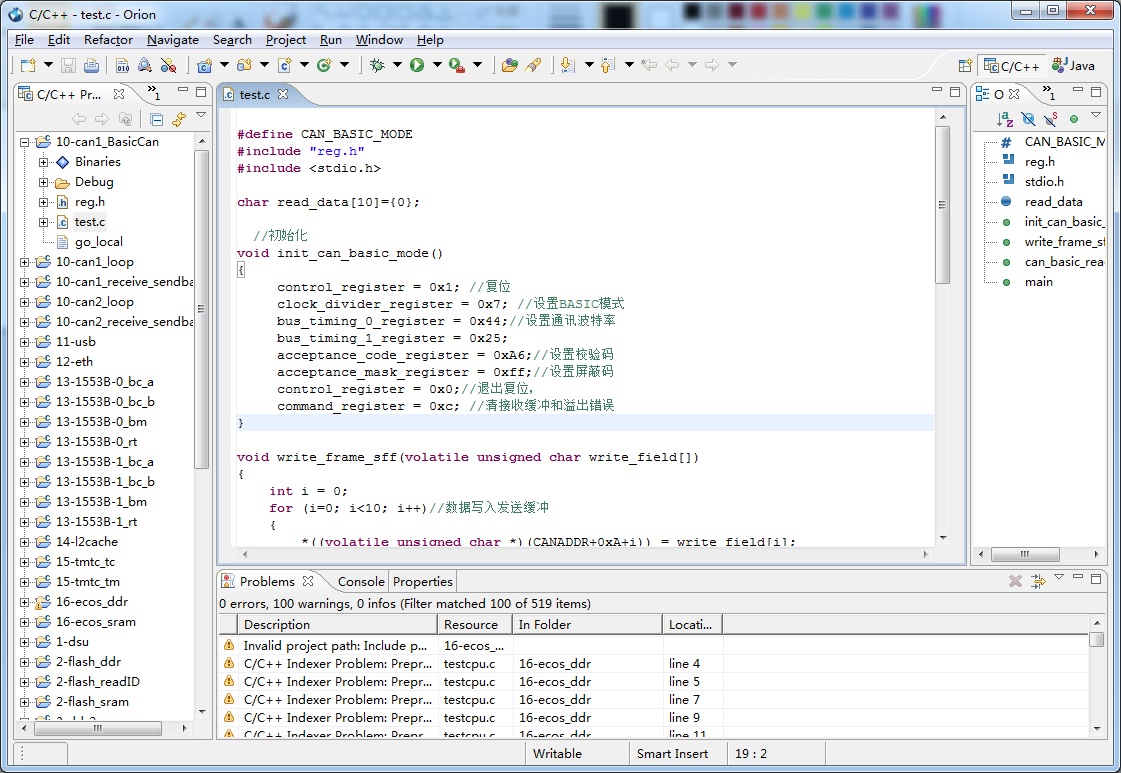Switch to the Console tab
This screenshot has width=1121, height=773.
point(360,581)
